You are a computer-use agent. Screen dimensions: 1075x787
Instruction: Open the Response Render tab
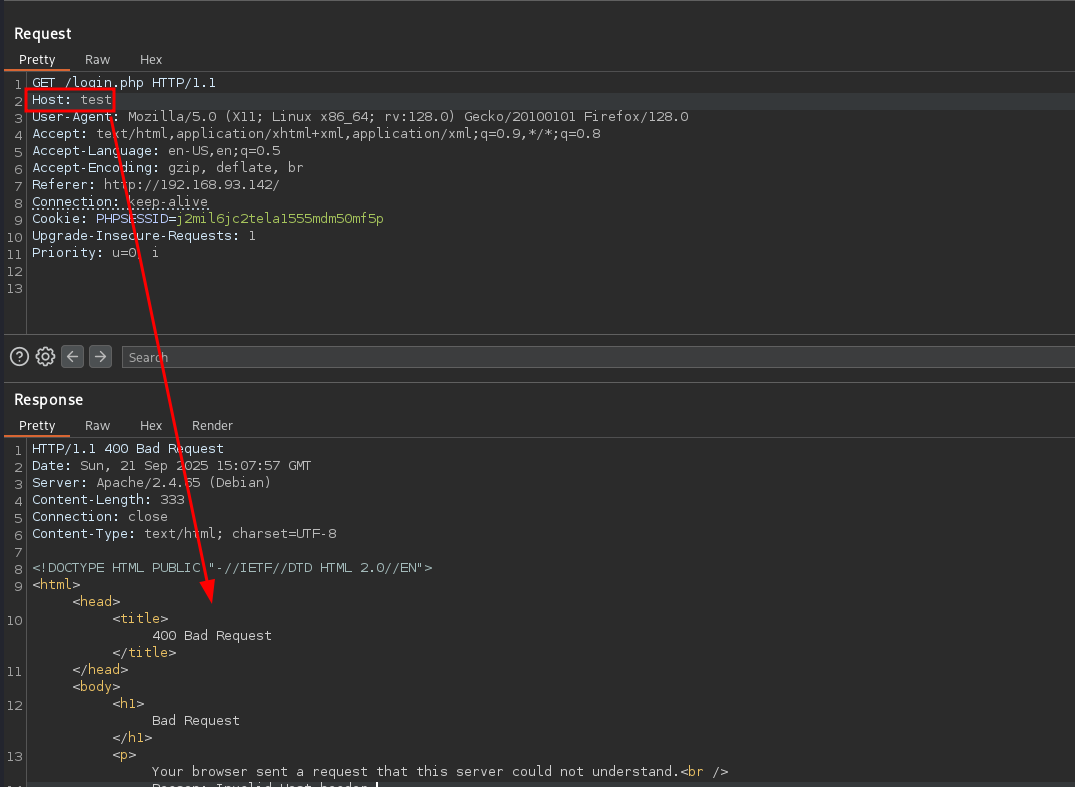(212, 426)
